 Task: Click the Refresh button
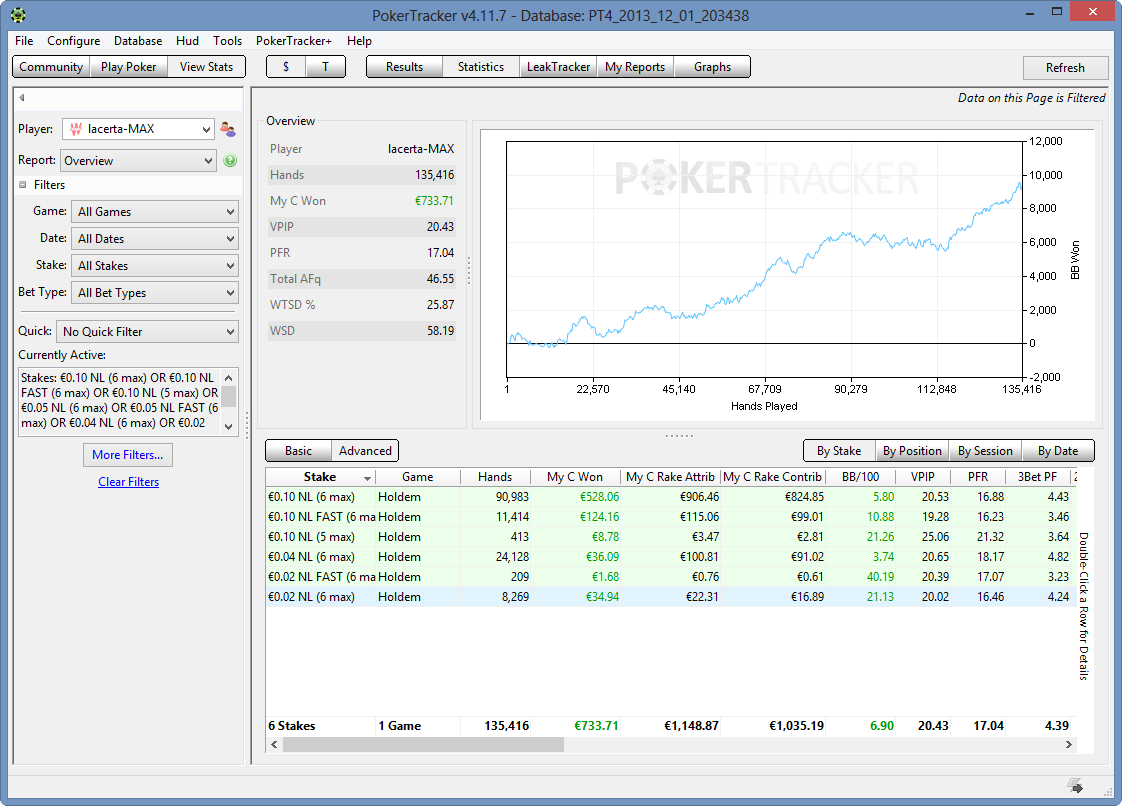(1065, 68)
